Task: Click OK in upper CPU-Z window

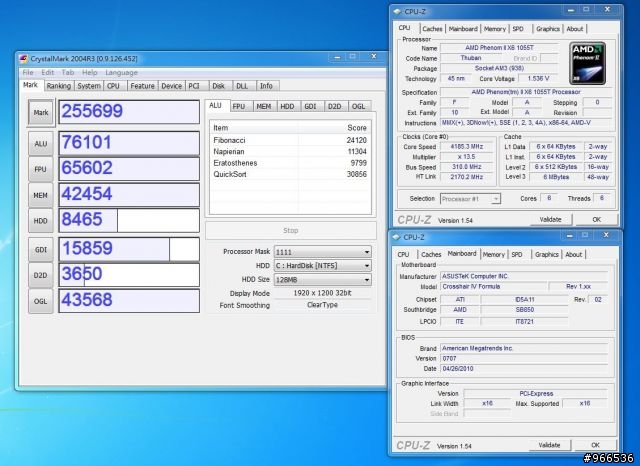Action: [596, 220]
